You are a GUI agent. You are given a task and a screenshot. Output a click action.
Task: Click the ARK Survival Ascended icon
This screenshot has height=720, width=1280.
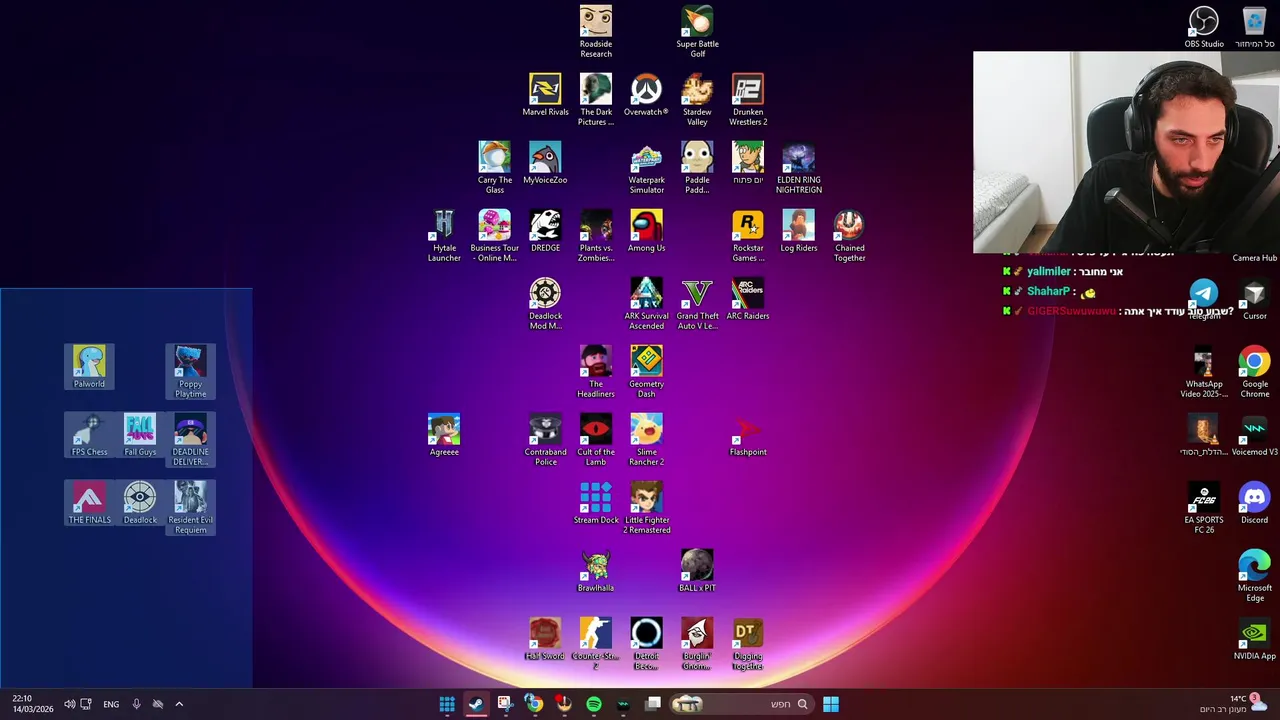click(646, 304)
